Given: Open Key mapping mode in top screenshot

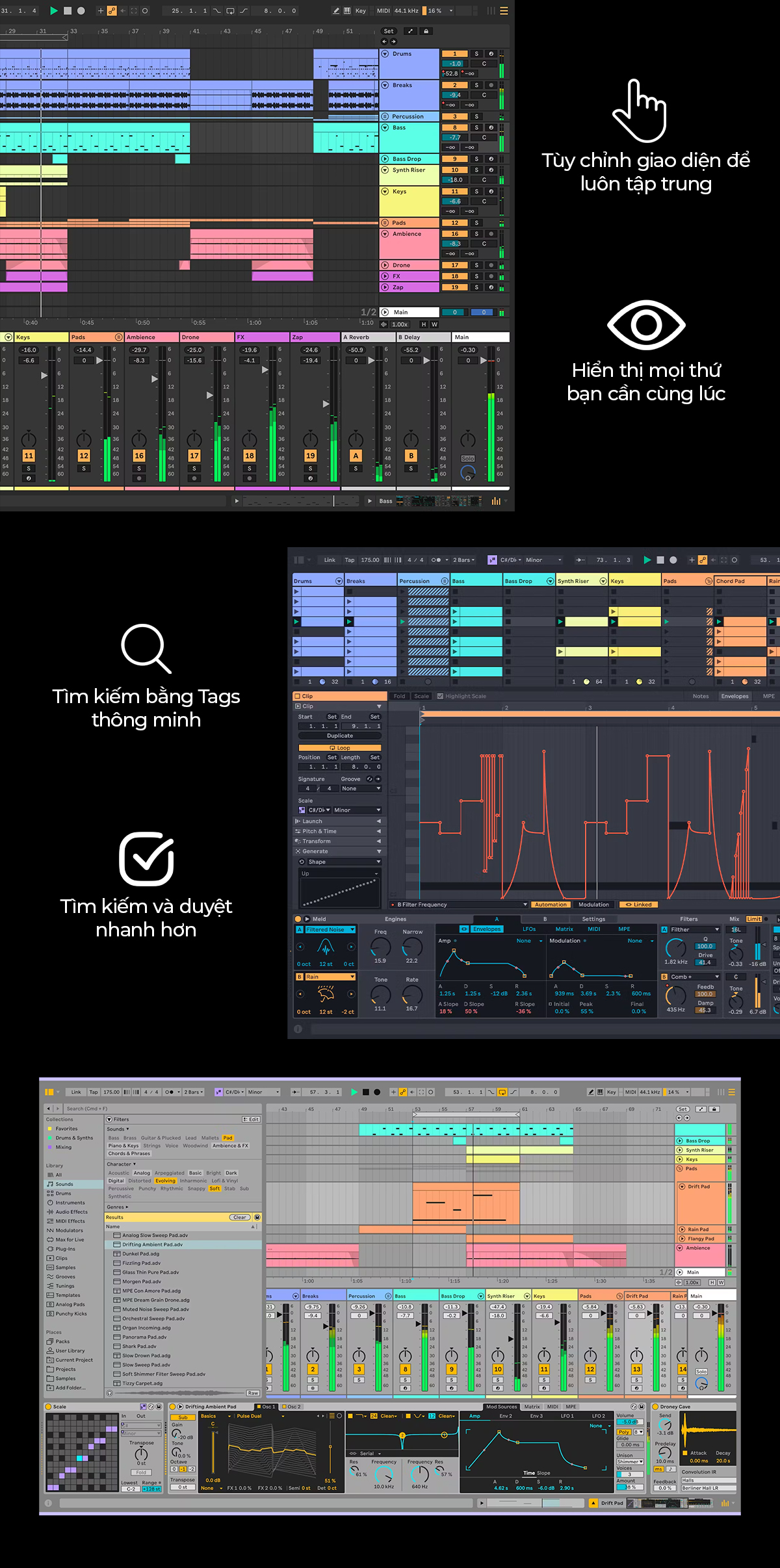Looking at the screenshot, I should tap(361, 10).
